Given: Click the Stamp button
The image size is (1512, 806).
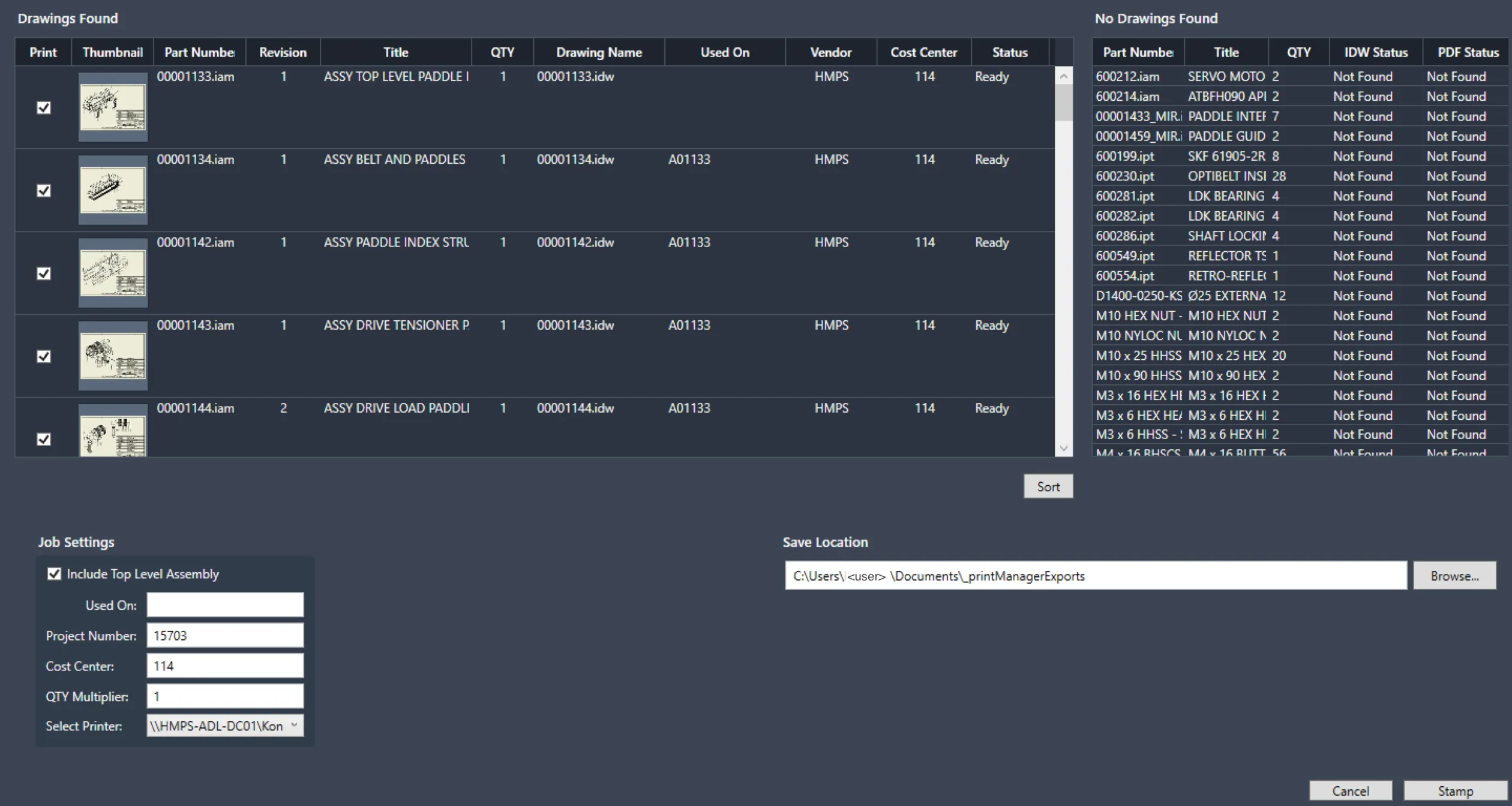Looking at the screenshot, I should [1456, 790].
